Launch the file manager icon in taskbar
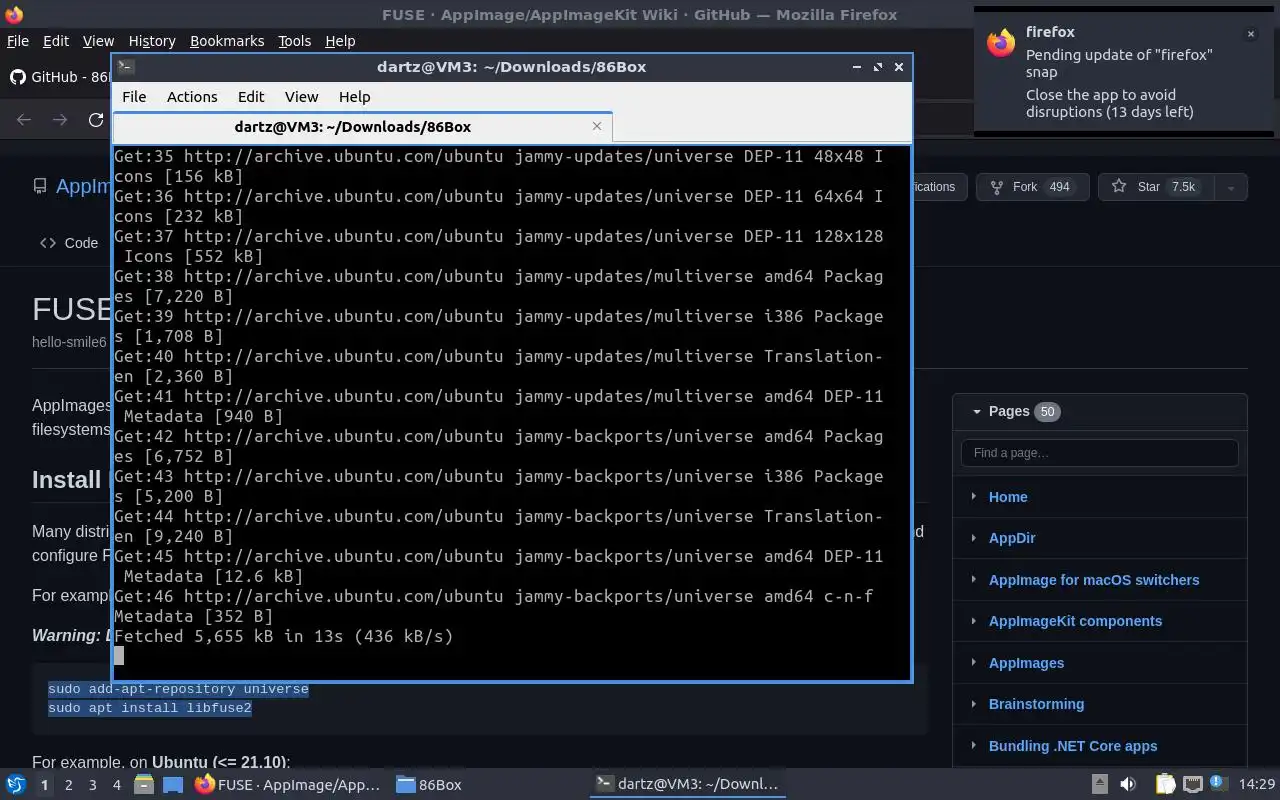 point(143,785)
